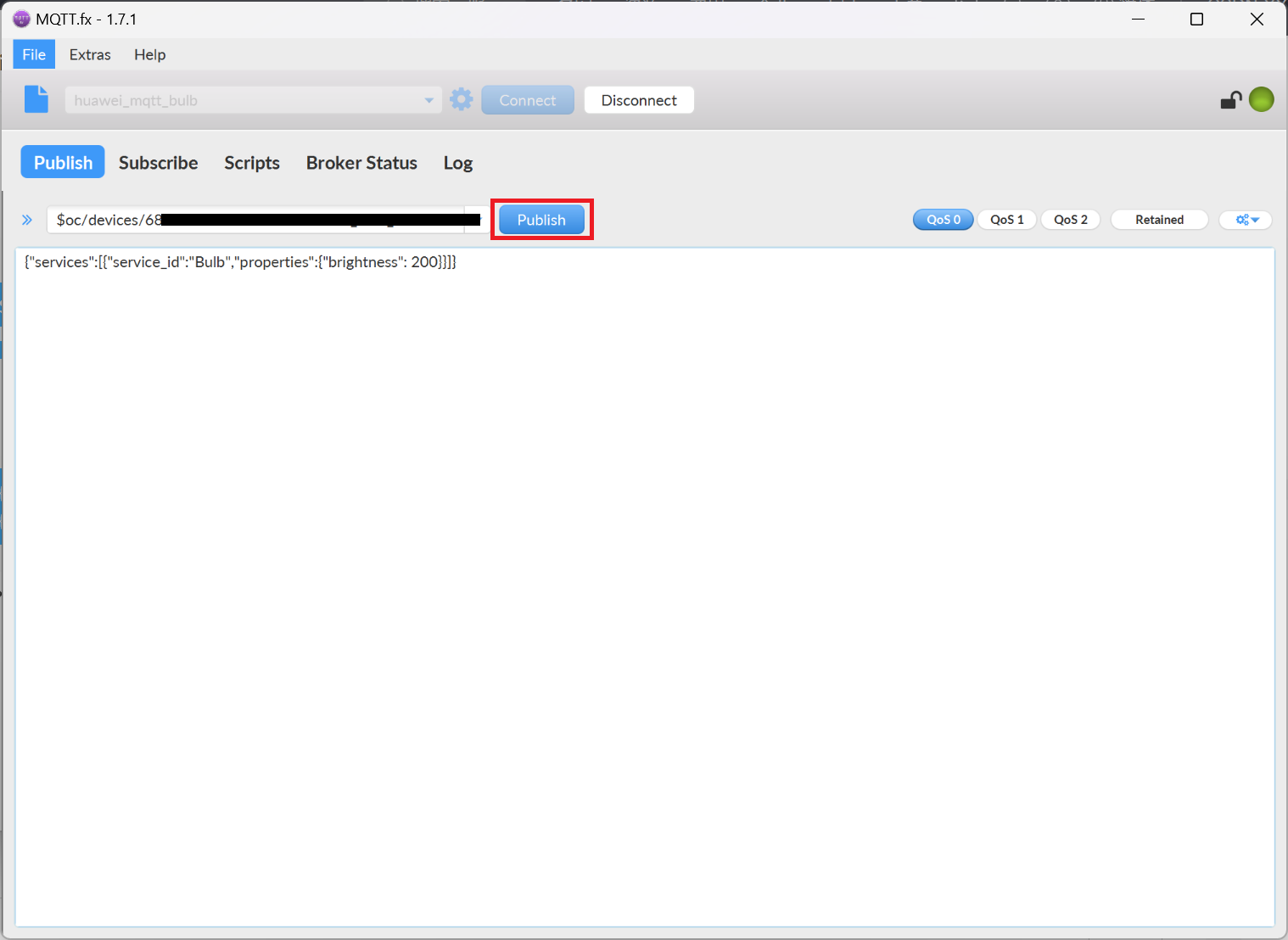The image size is (1288, 940).
Task: Click the Disconnect button
Action: click(639, 100)
